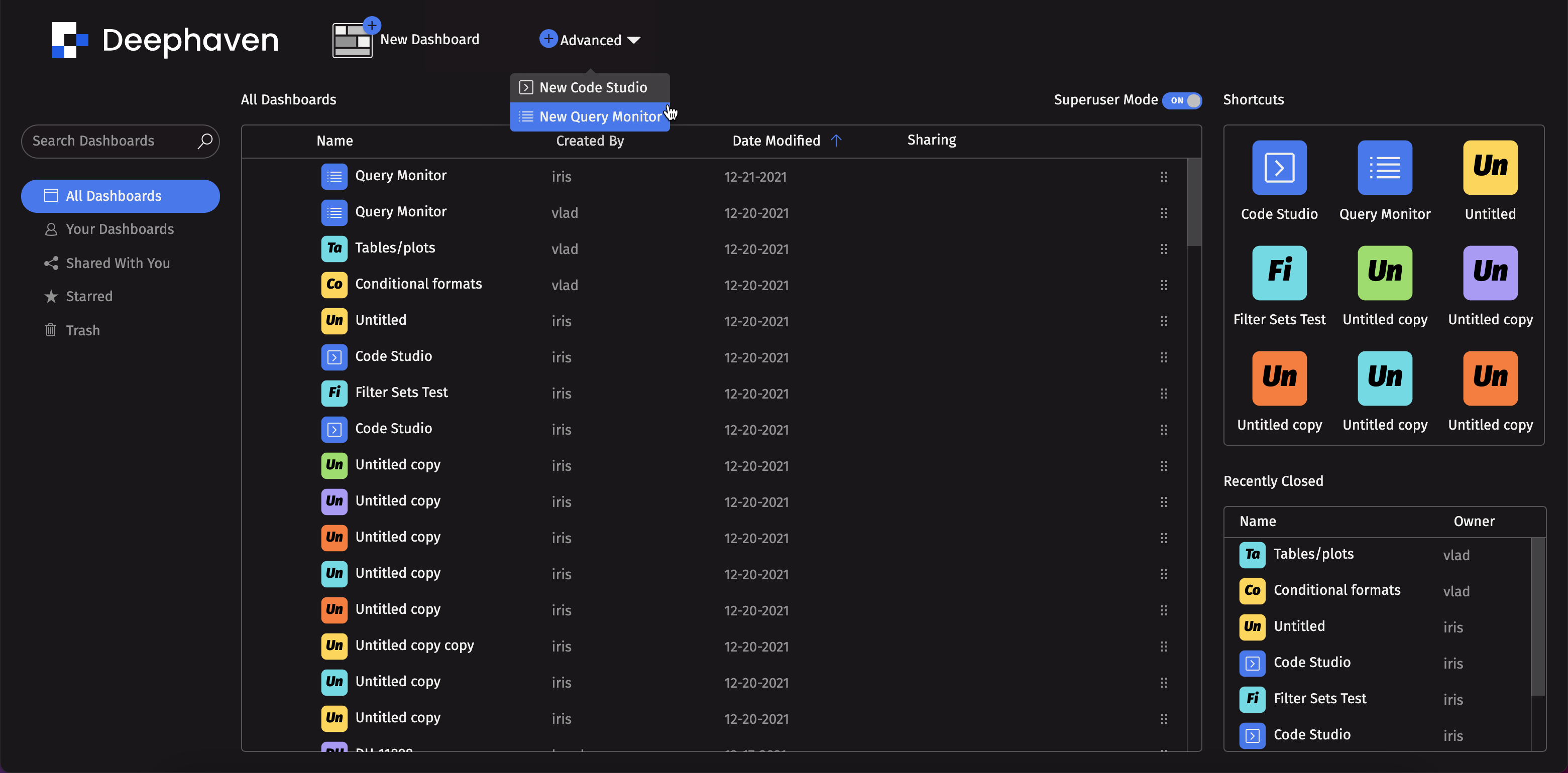Open the Untitled copy copy dashboard

[x=414, y=646]
